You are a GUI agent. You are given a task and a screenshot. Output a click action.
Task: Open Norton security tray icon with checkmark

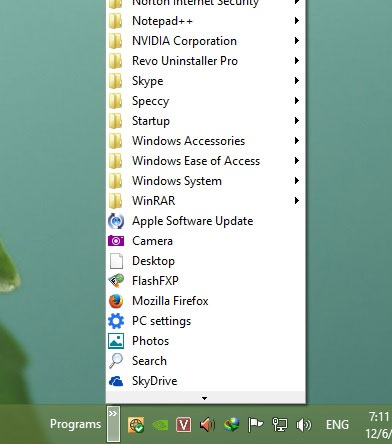pyautogui.click(x=136, y=425)
